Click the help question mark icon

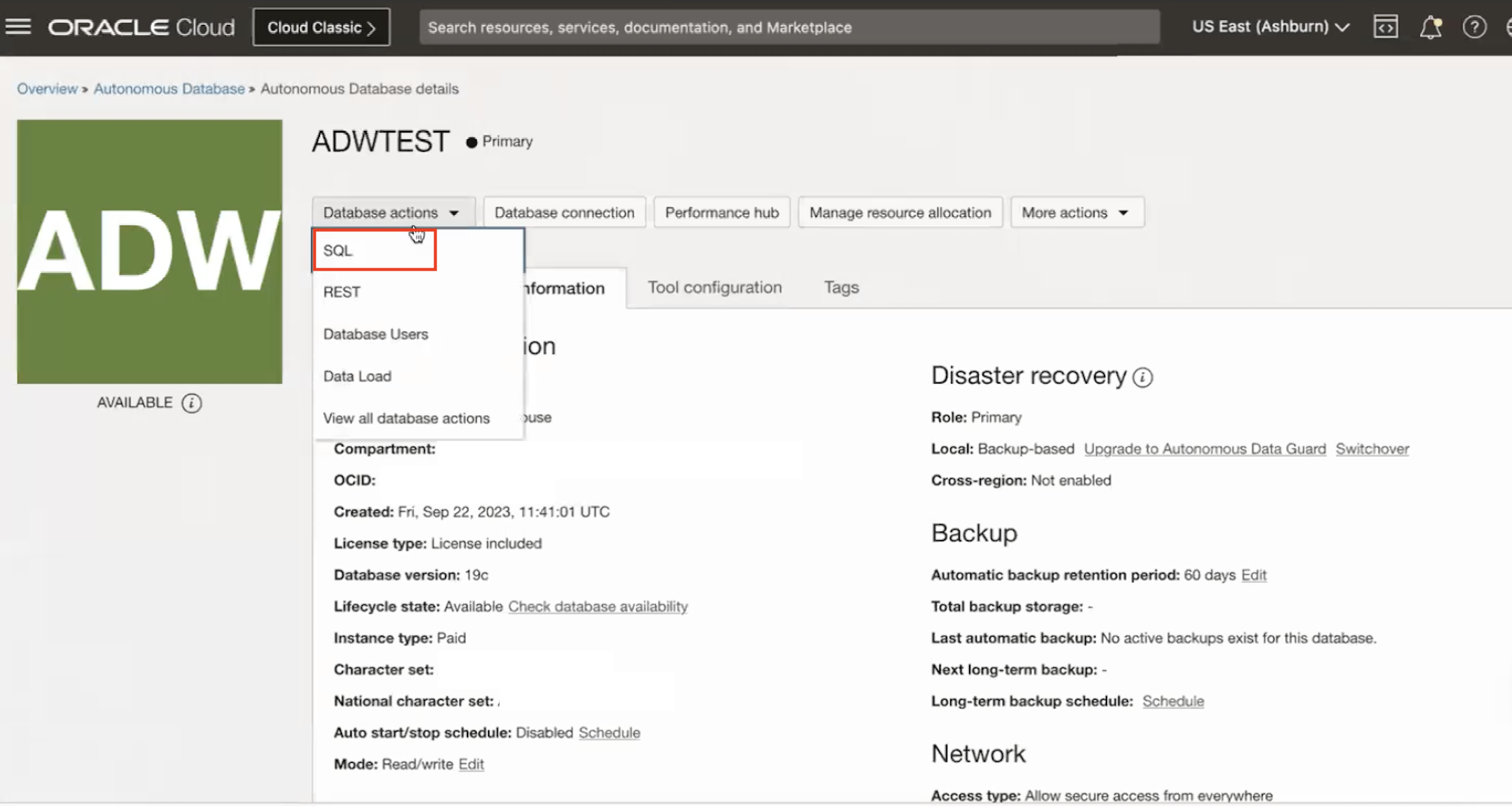[x=1474, y=27]
